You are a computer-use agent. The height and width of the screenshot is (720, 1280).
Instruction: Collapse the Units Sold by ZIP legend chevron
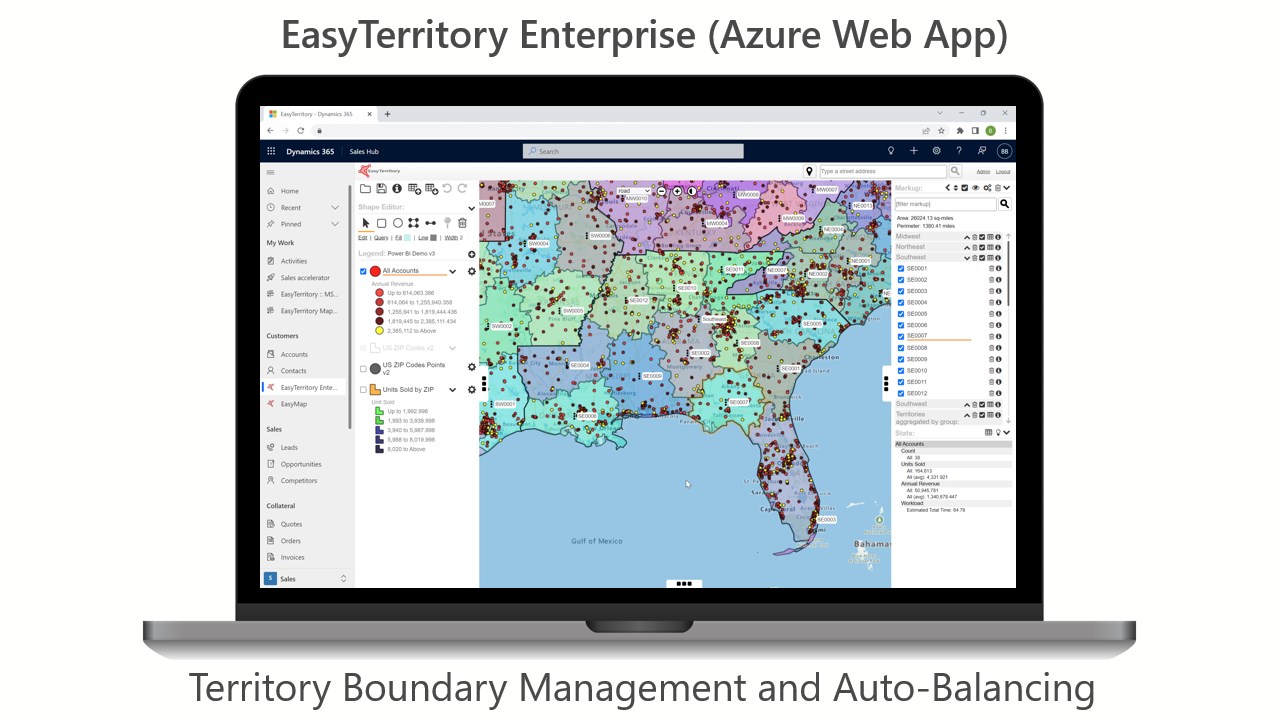point(452,390)
